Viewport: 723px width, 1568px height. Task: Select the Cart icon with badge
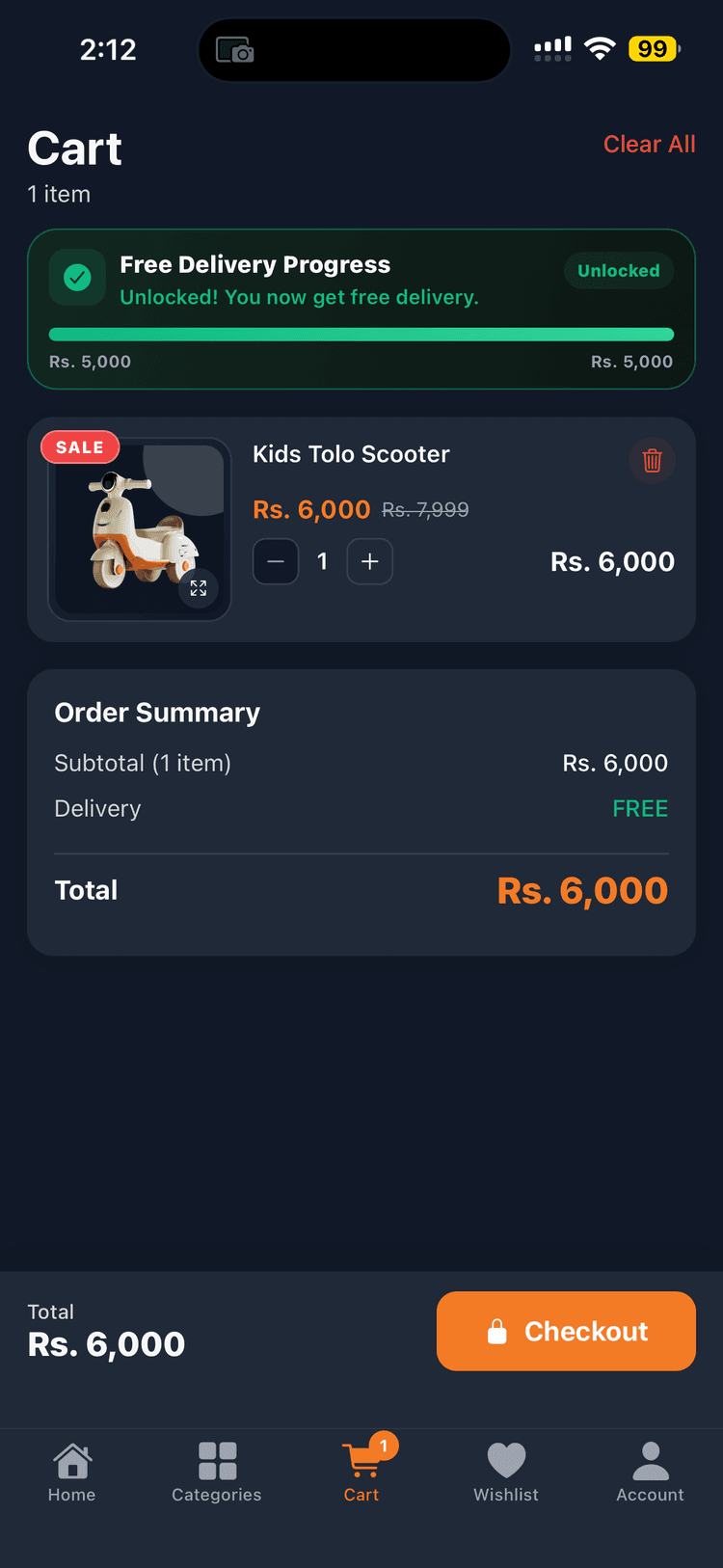(x=361, y=1459)
